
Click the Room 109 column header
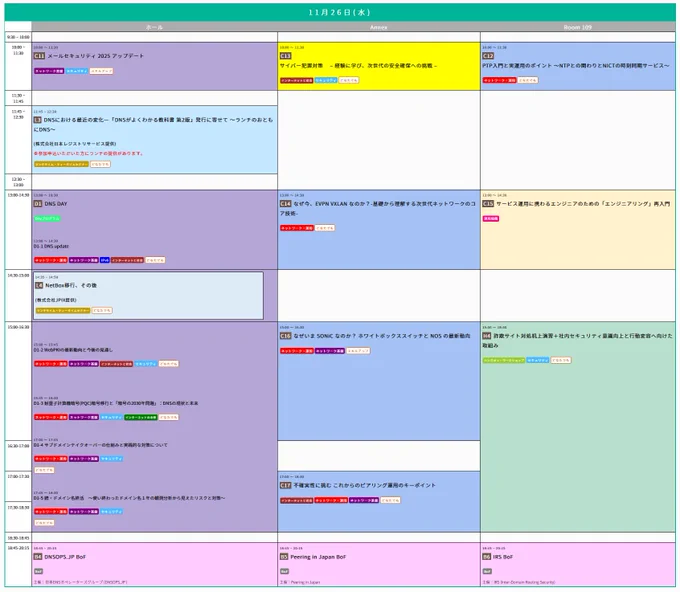(578, 27)
